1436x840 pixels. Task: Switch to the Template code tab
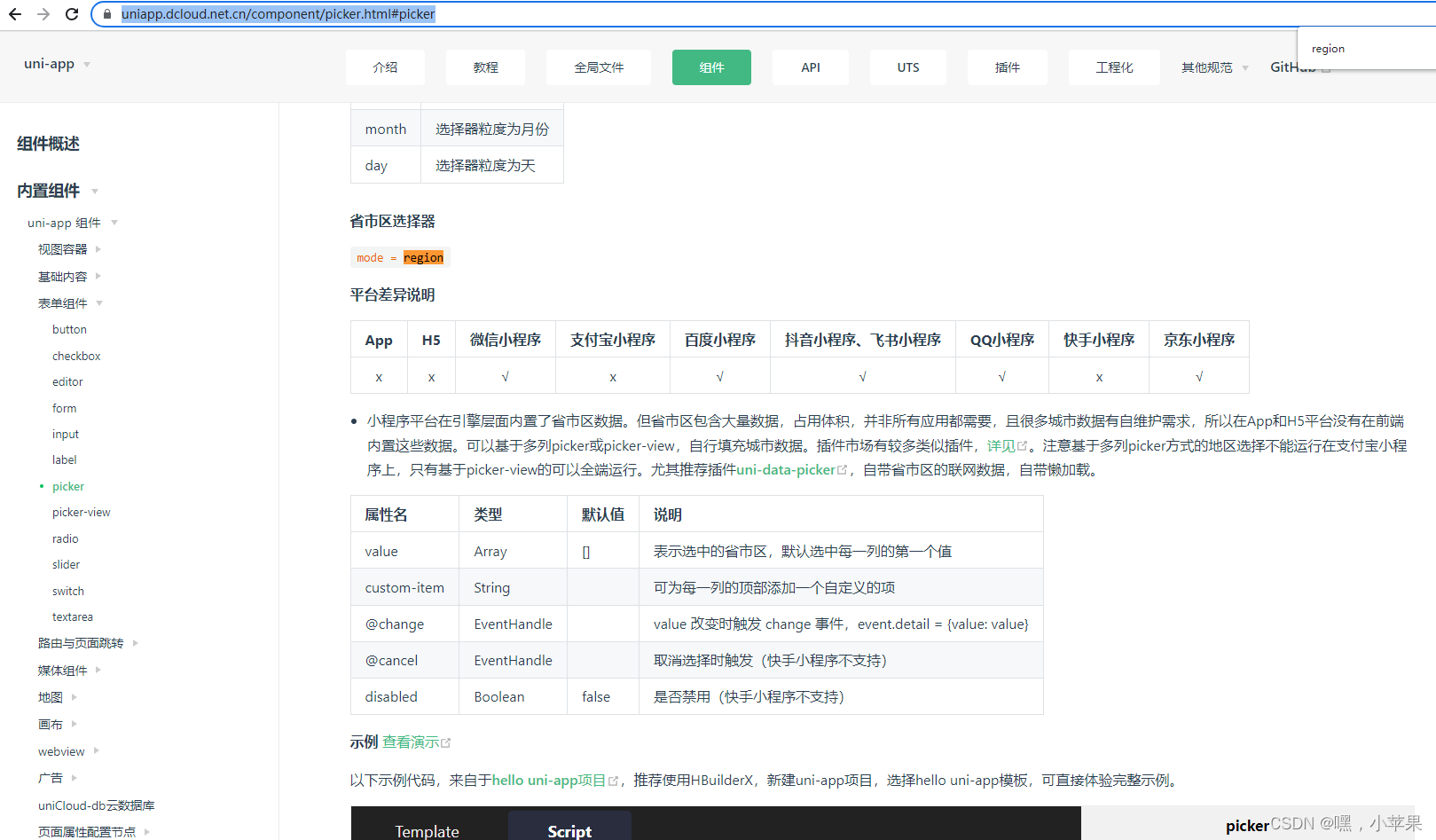pos(427,831)
